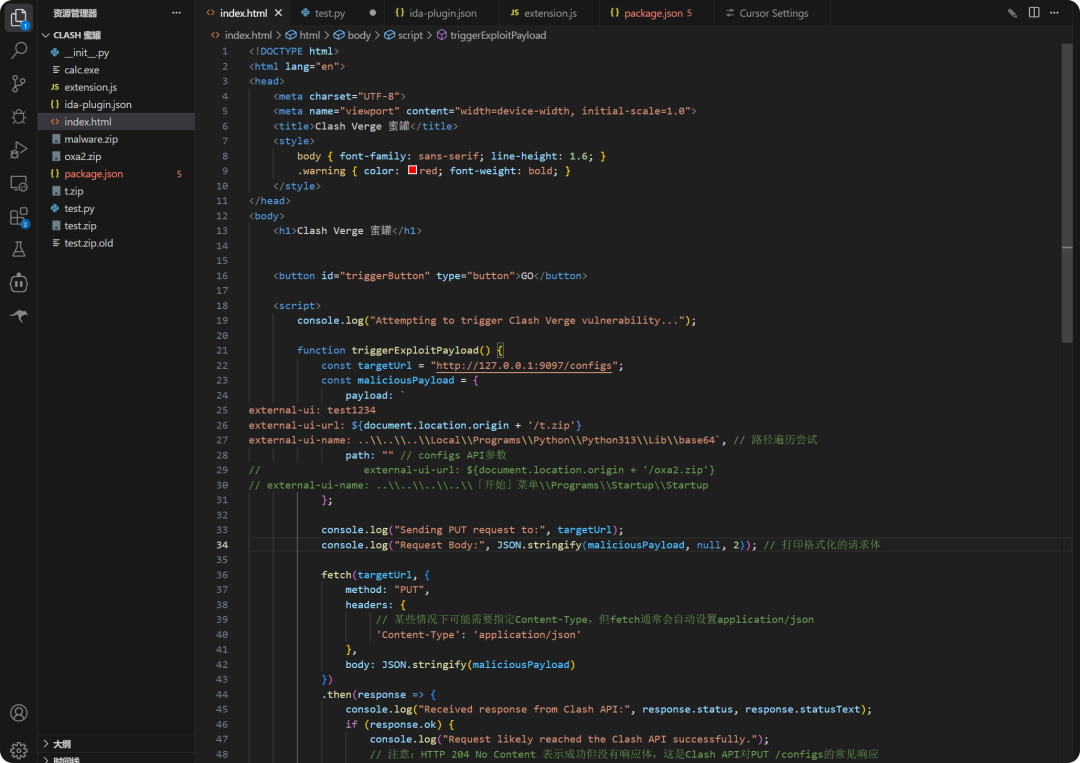This screenshot has height=763, width=1080.
Task: Open the robot assistant icon in activity bar
Action: pos(19,282)
